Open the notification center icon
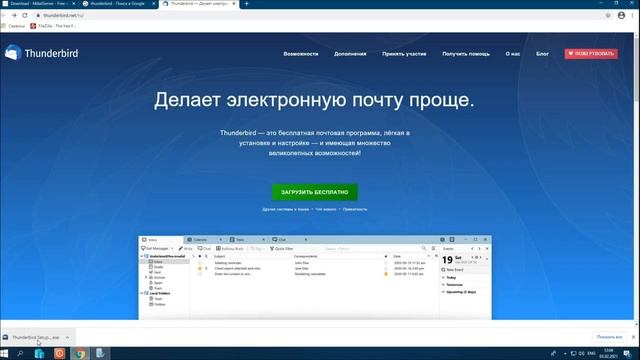This screenshot has width=640, height=360. 627,353
